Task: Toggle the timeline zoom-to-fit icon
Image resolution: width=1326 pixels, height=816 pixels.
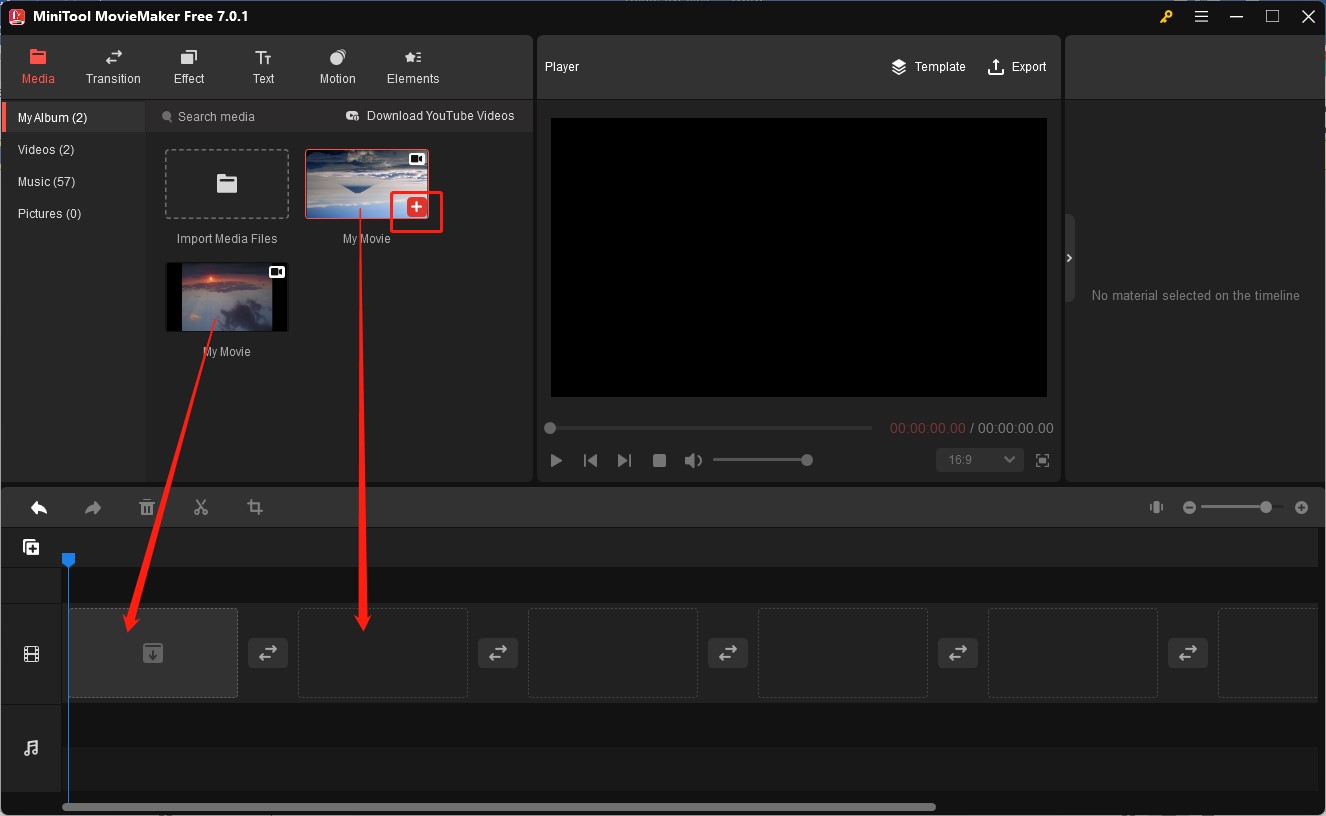Action: tap(1156, 507)
